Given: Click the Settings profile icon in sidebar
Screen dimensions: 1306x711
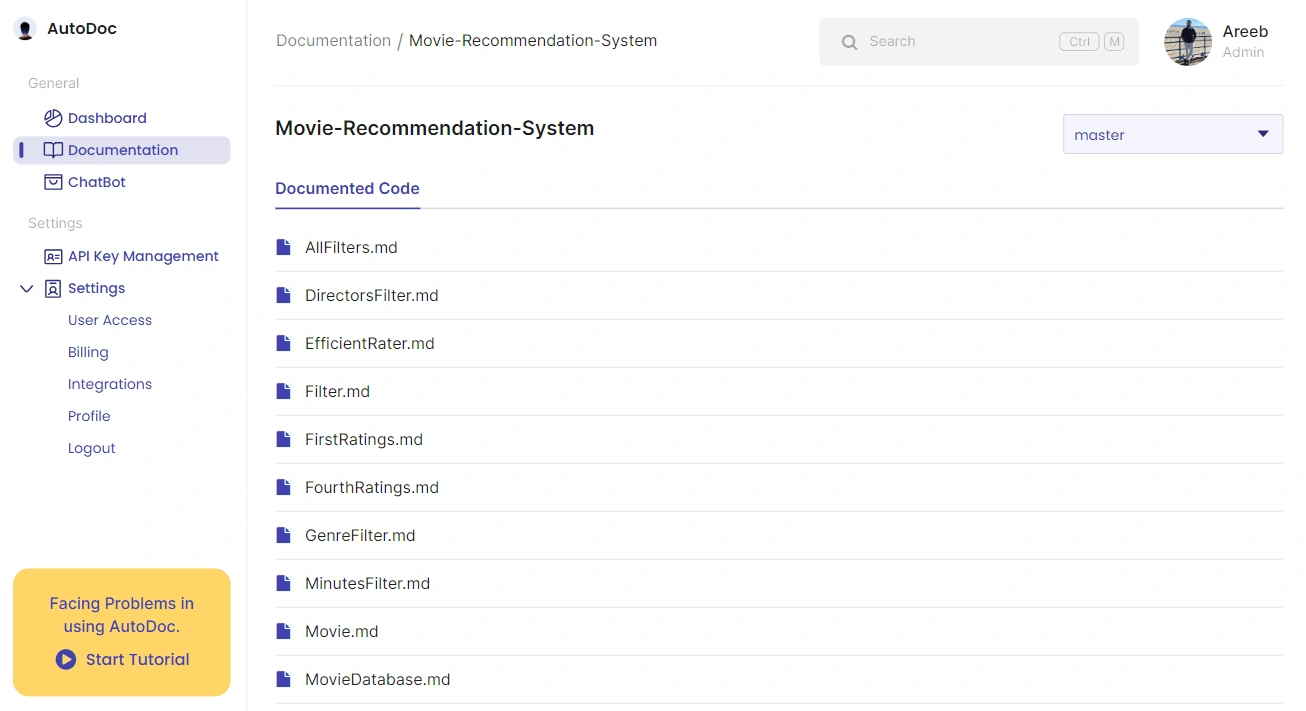Looking at the screenshot, I should click(53, 288).
